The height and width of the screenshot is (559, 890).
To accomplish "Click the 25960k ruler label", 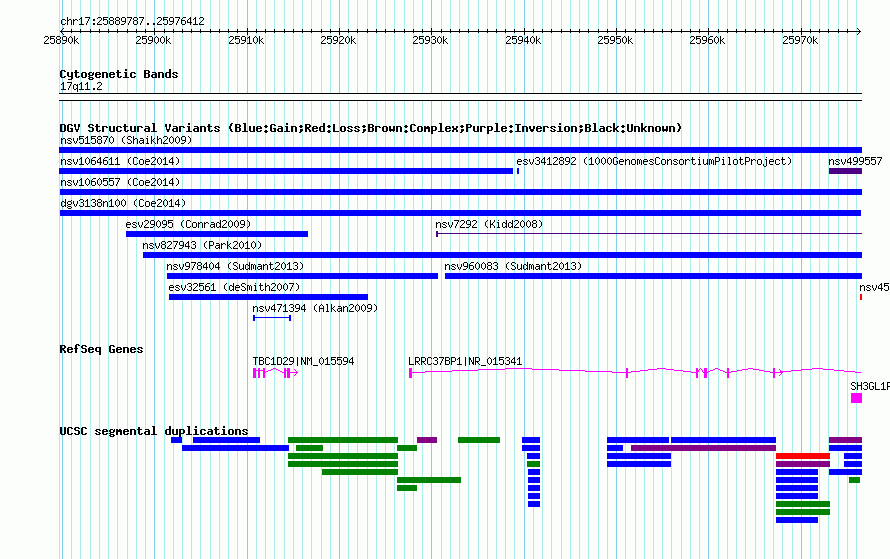I will point(707,40).
